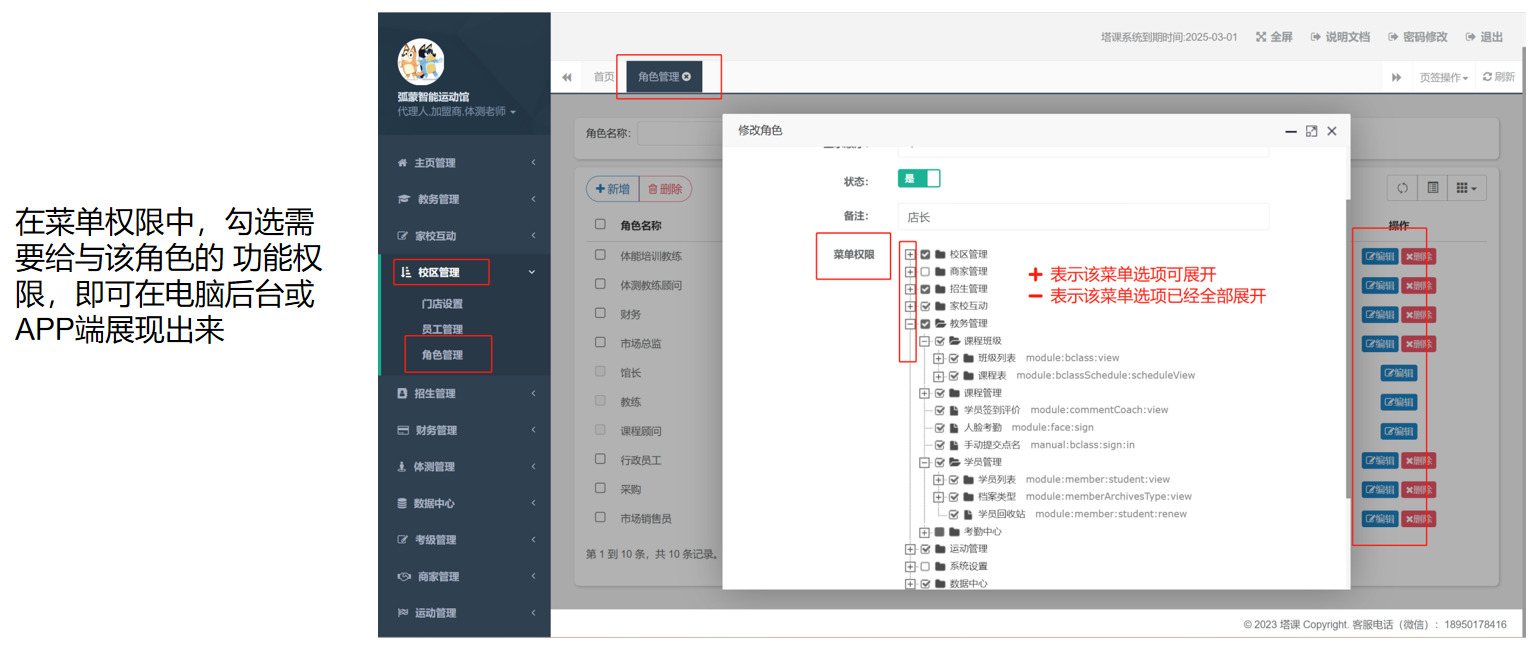Collapse the 教务管理 tree node
1531x653 pixels.
[x=910, y=324]
